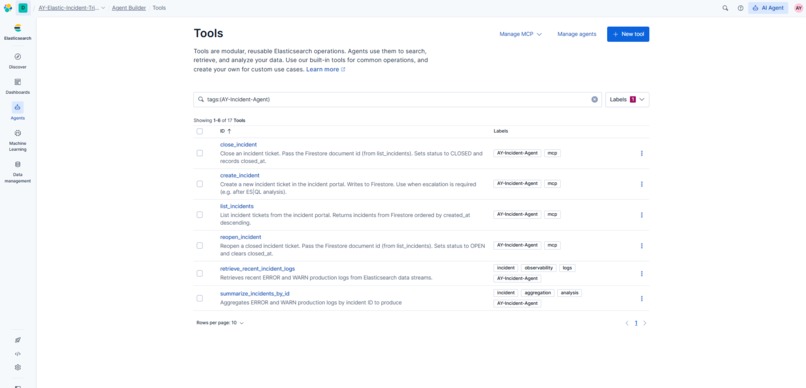Click the mcp label on close_incident row
This screenshot has height=388, width=806.
(553, 153)
